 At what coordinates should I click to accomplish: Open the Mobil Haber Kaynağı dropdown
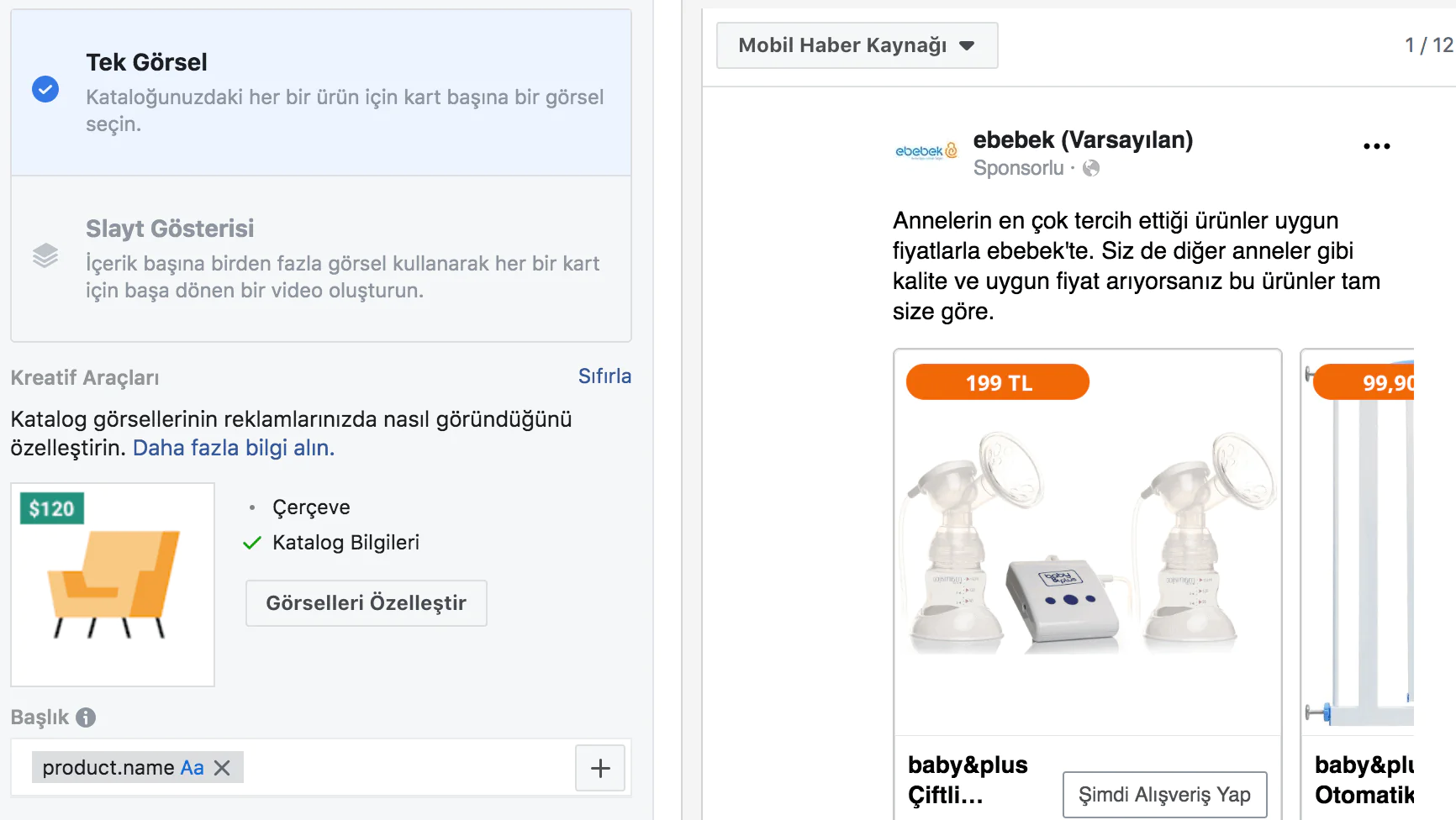click(x=857, y=45)
